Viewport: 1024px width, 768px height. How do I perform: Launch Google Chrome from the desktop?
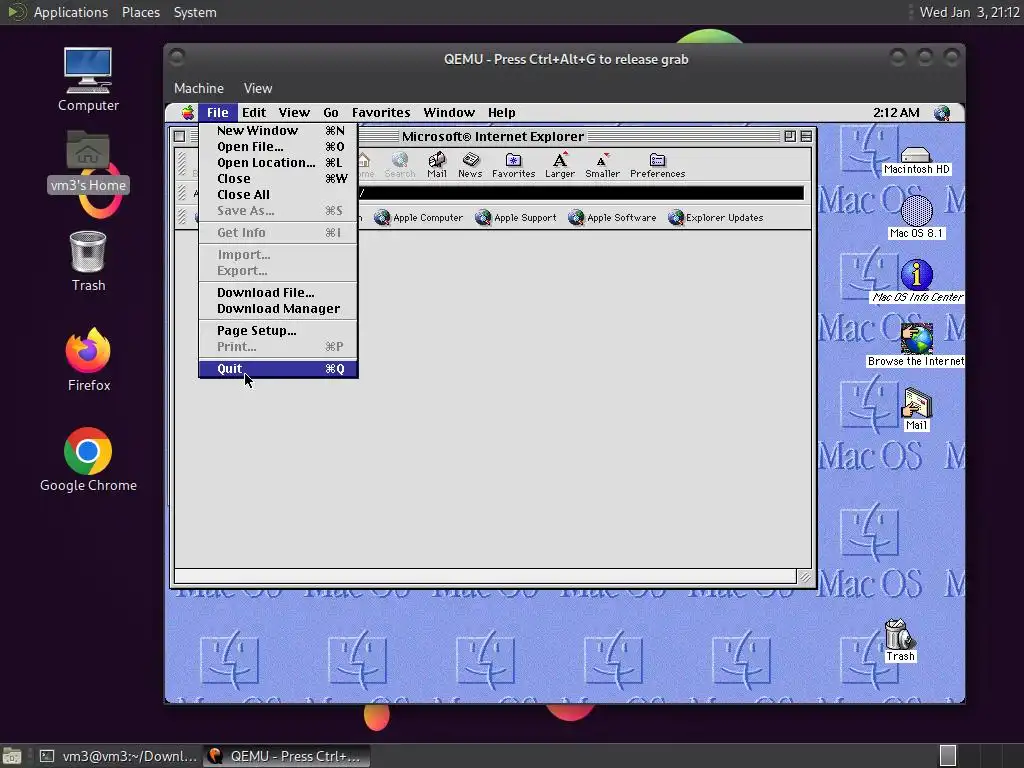[x=88, y=460]
